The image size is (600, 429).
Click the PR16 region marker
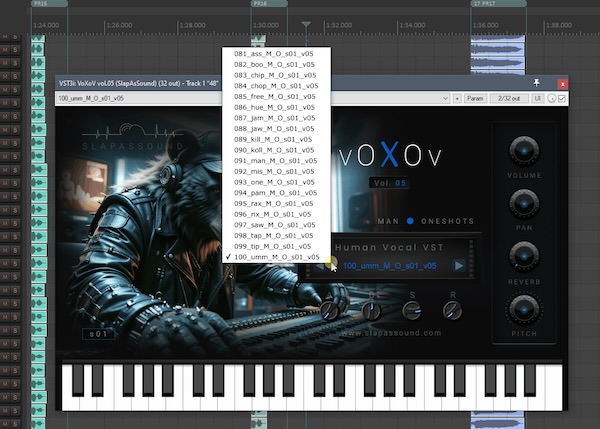tap(269, 3)
